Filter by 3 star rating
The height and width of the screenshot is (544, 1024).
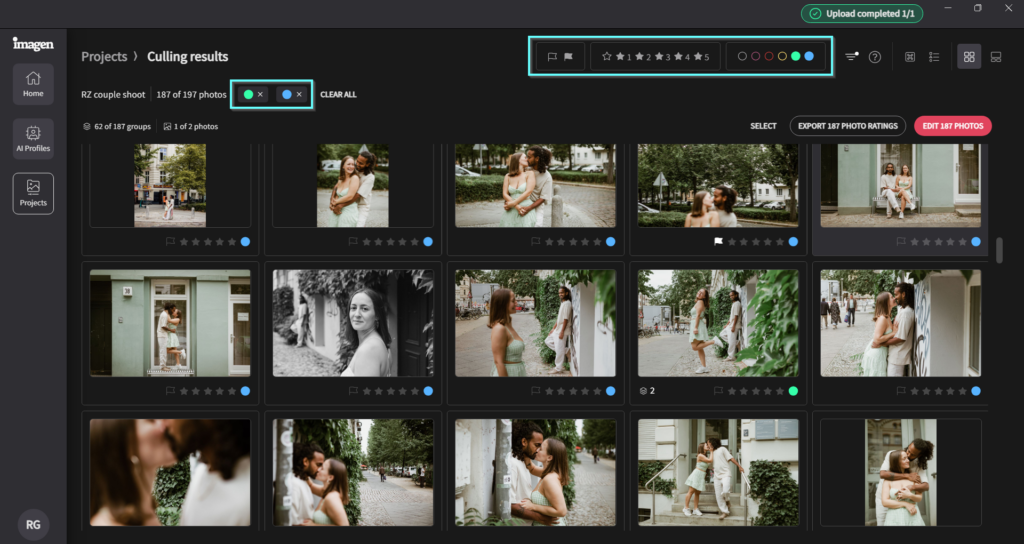click(x=662, y=57)
